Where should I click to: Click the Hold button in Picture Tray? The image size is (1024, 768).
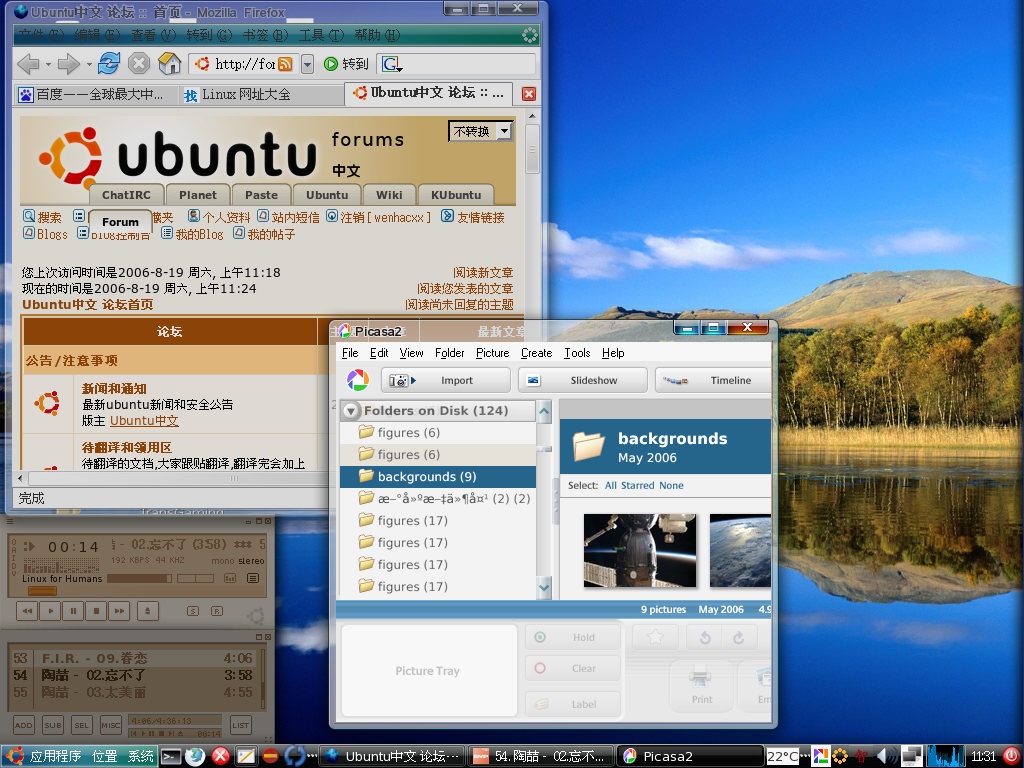point(573,637)
